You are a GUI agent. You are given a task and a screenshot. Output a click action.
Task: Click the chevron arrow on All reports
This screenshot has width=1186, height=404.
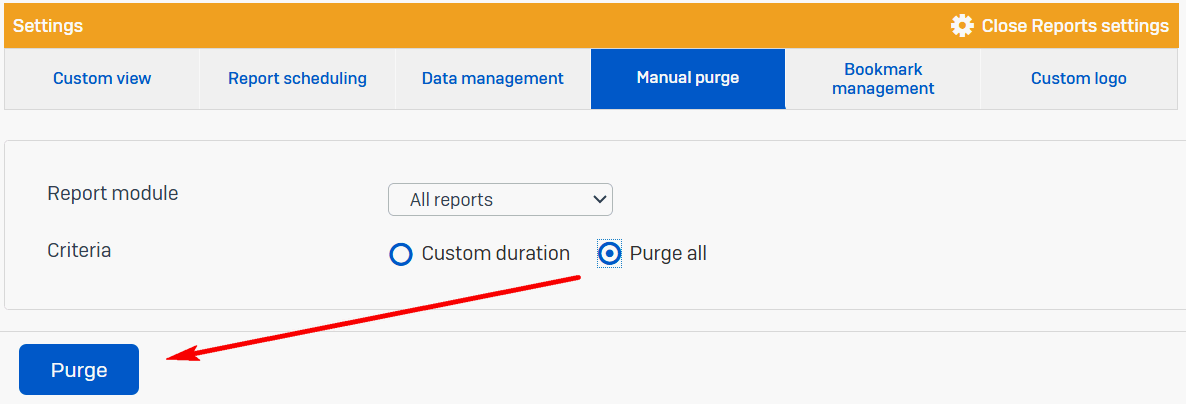pyautogui.click(x=600, y=199)
